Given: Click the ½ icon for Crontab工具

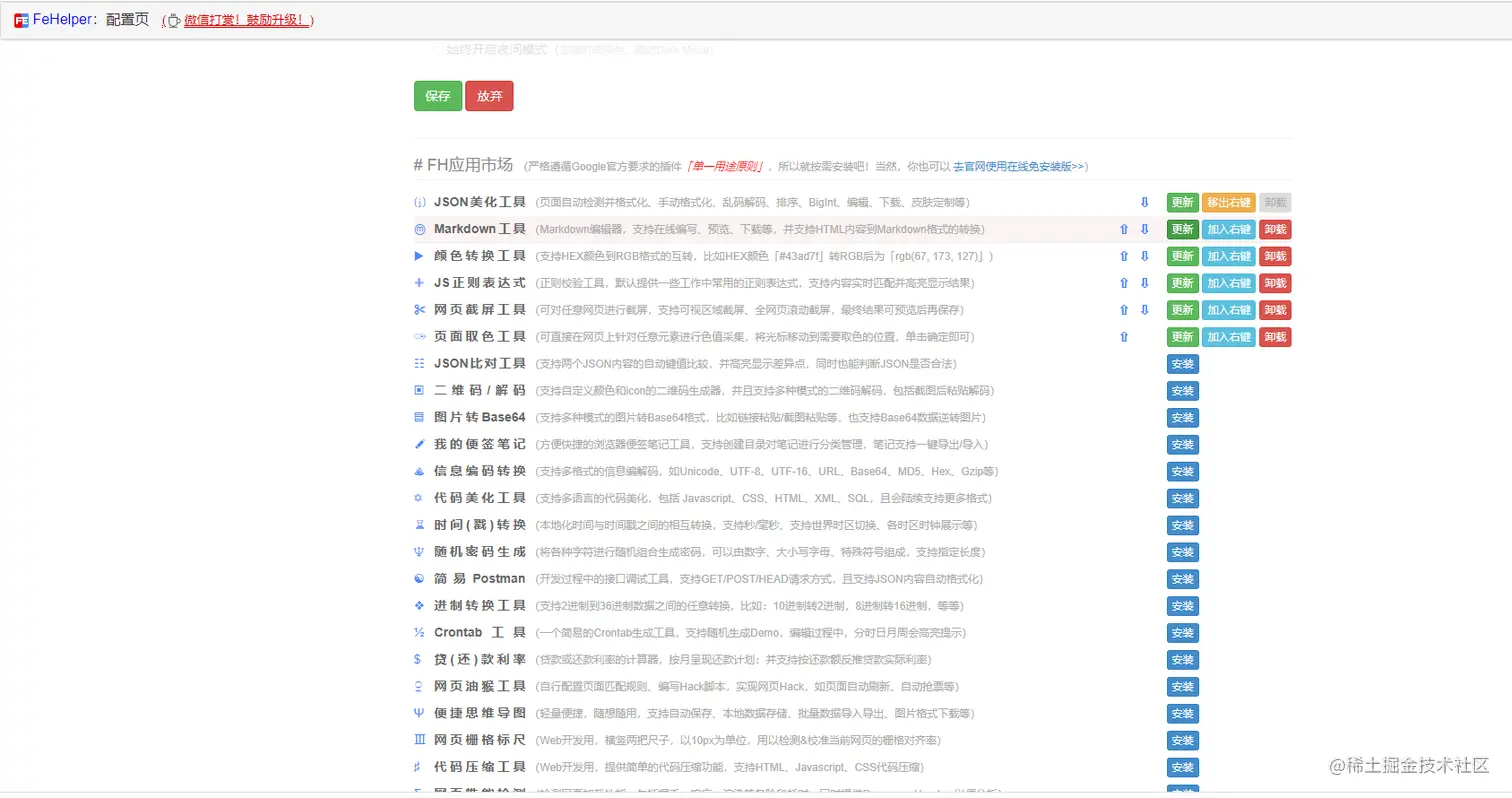Looking at the screenshot, I should click(420, 633).
